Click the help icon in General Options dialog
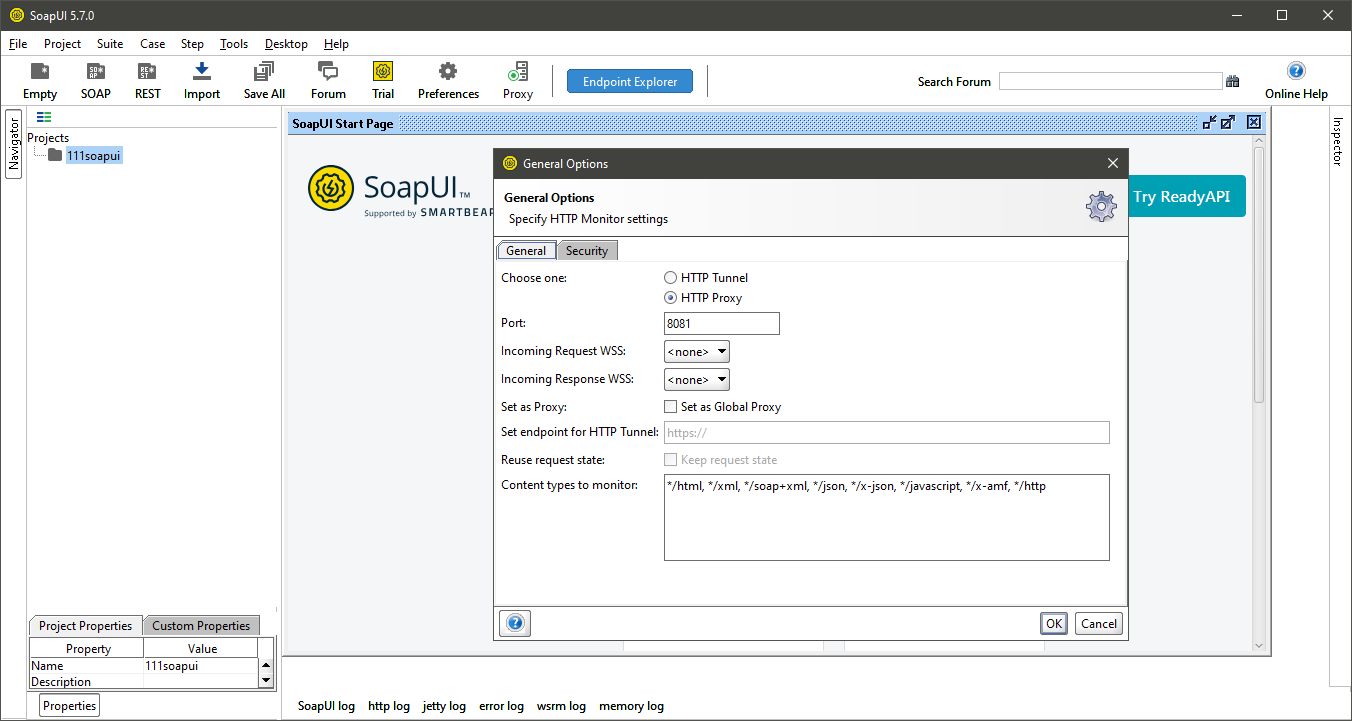 [515, 623]
